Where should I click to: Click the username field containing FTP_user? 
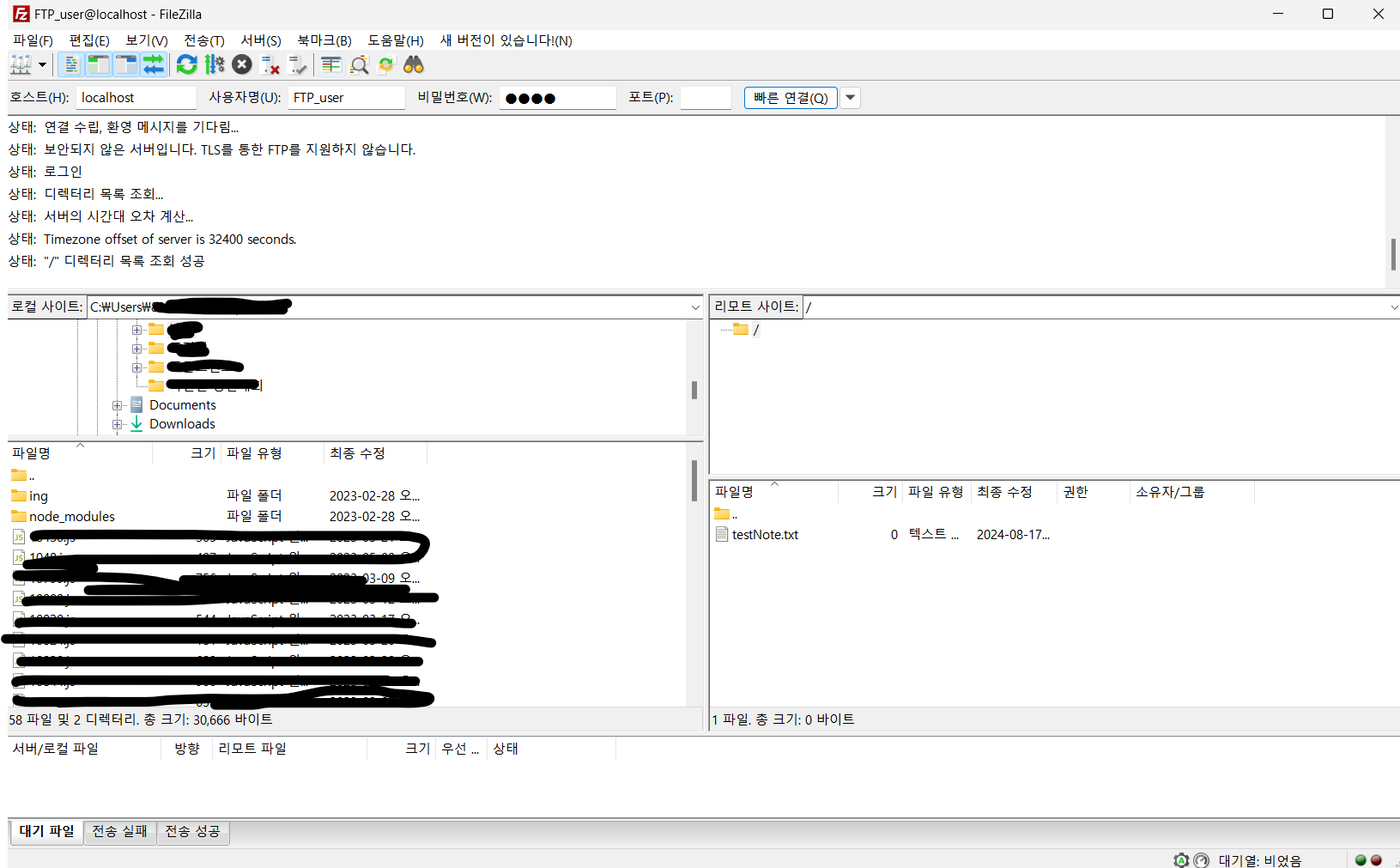pos(347,98)
